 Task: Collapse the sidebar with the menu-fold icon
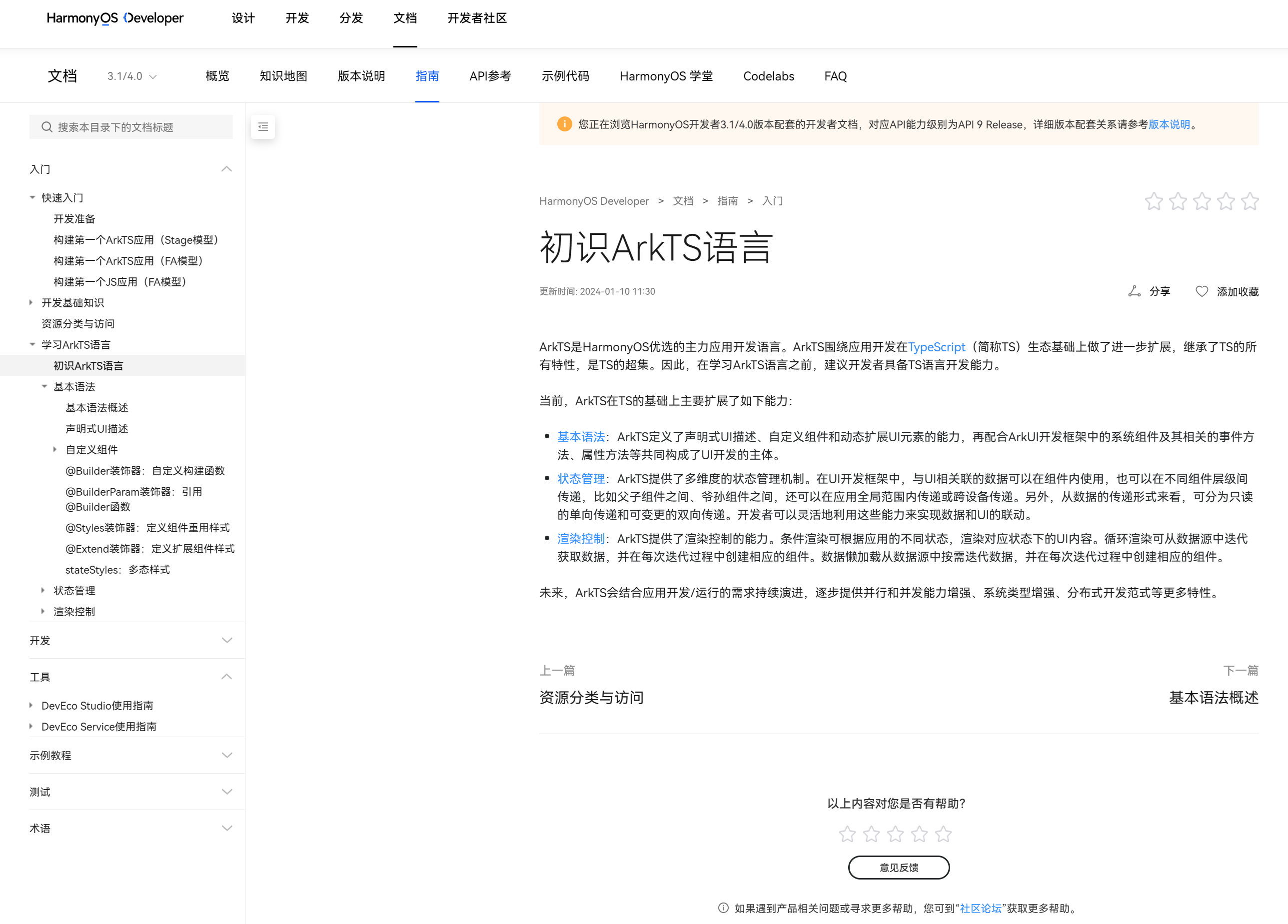pos(263,126)
